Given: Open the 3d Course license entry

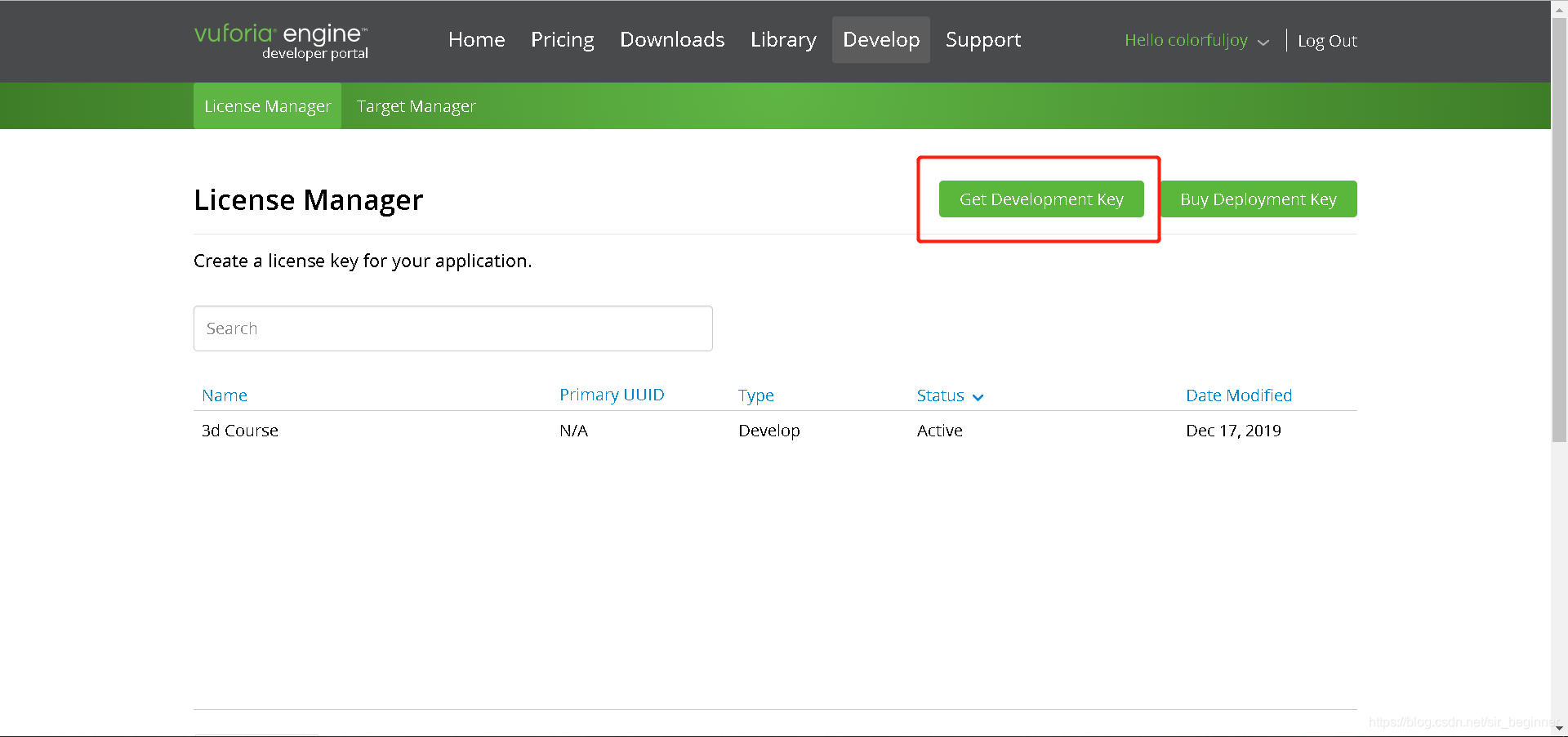Looking at the screenshot, I should tap(240, 431).
